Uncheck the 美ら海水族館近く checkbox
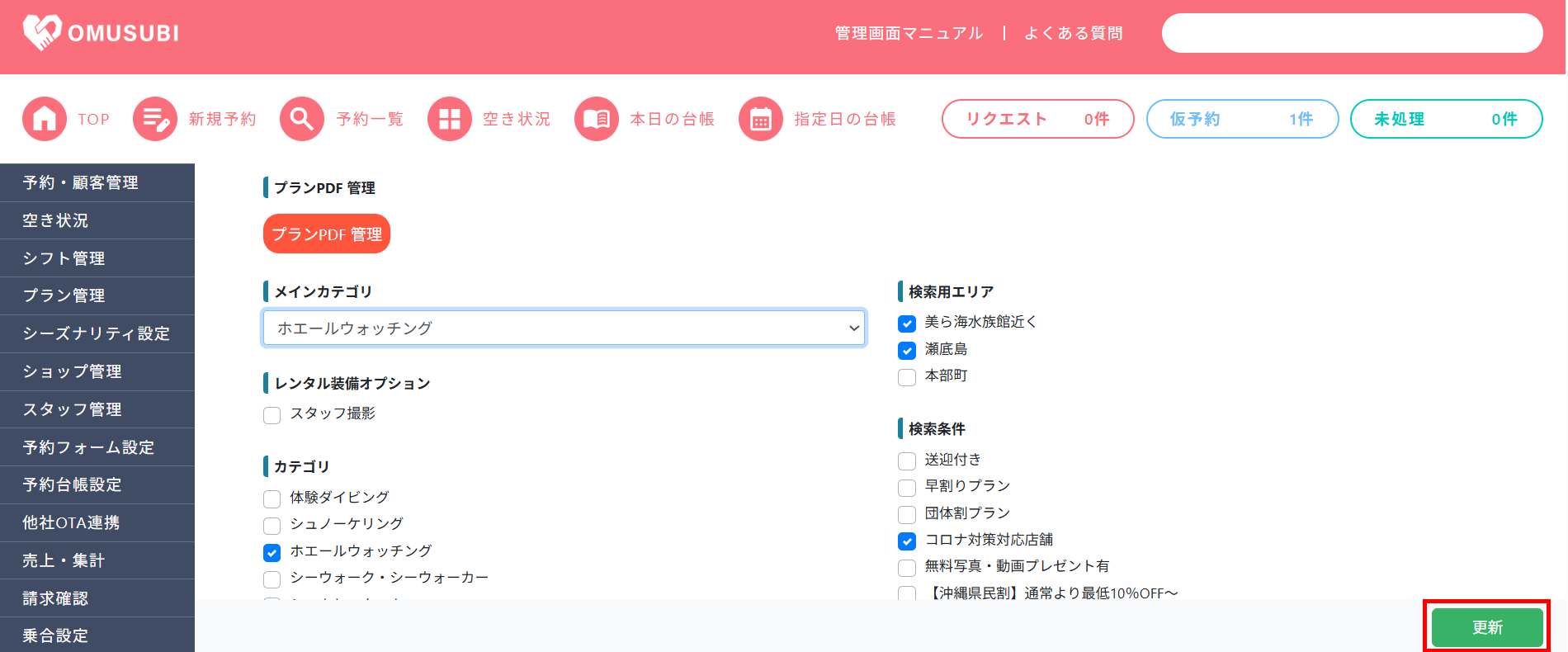Image resolution: width=1568 pixels, height=652 pixels. coord(907,323)
